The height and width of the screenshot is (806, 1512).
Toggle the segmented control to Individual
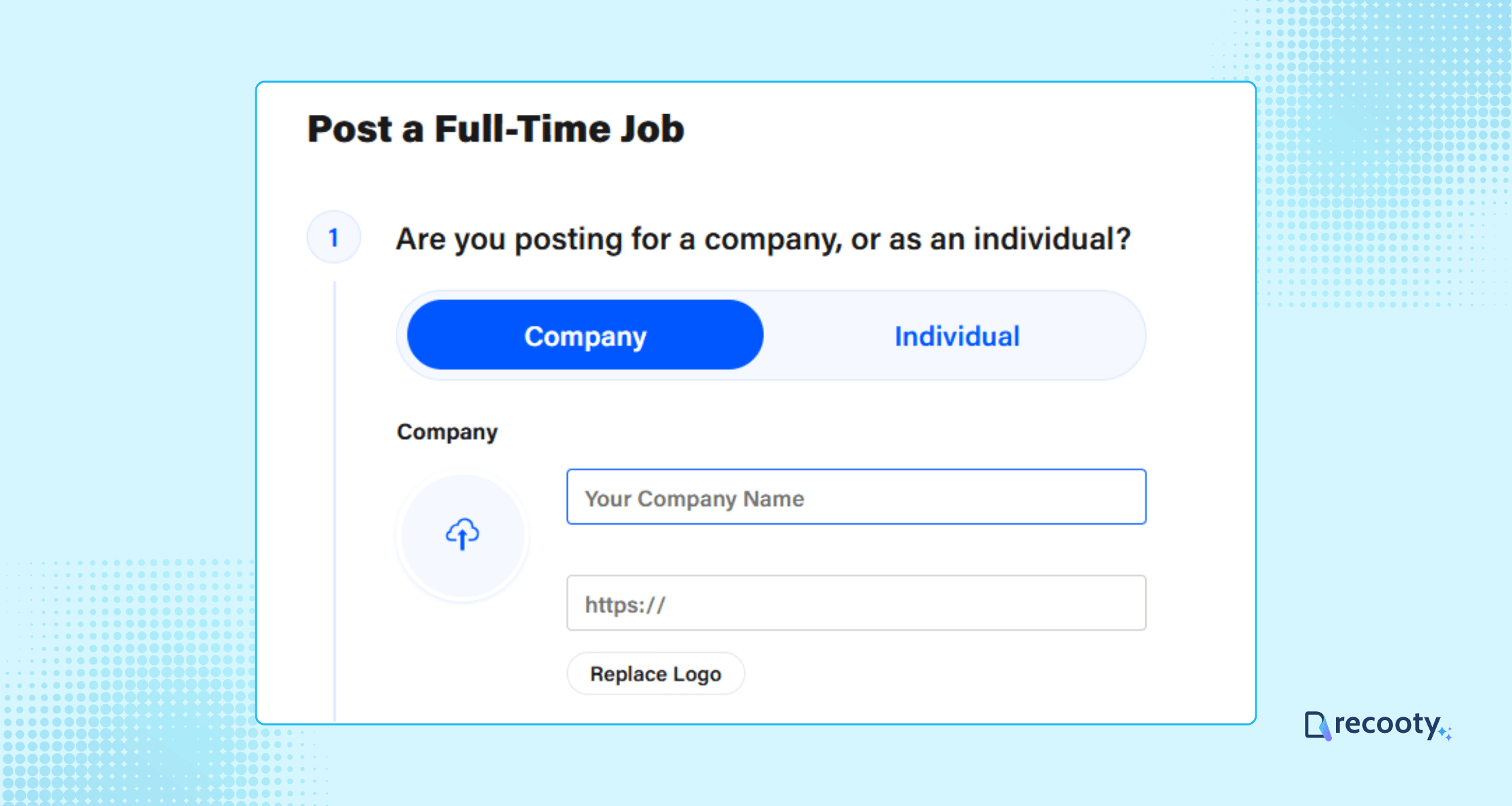[957, 336]
